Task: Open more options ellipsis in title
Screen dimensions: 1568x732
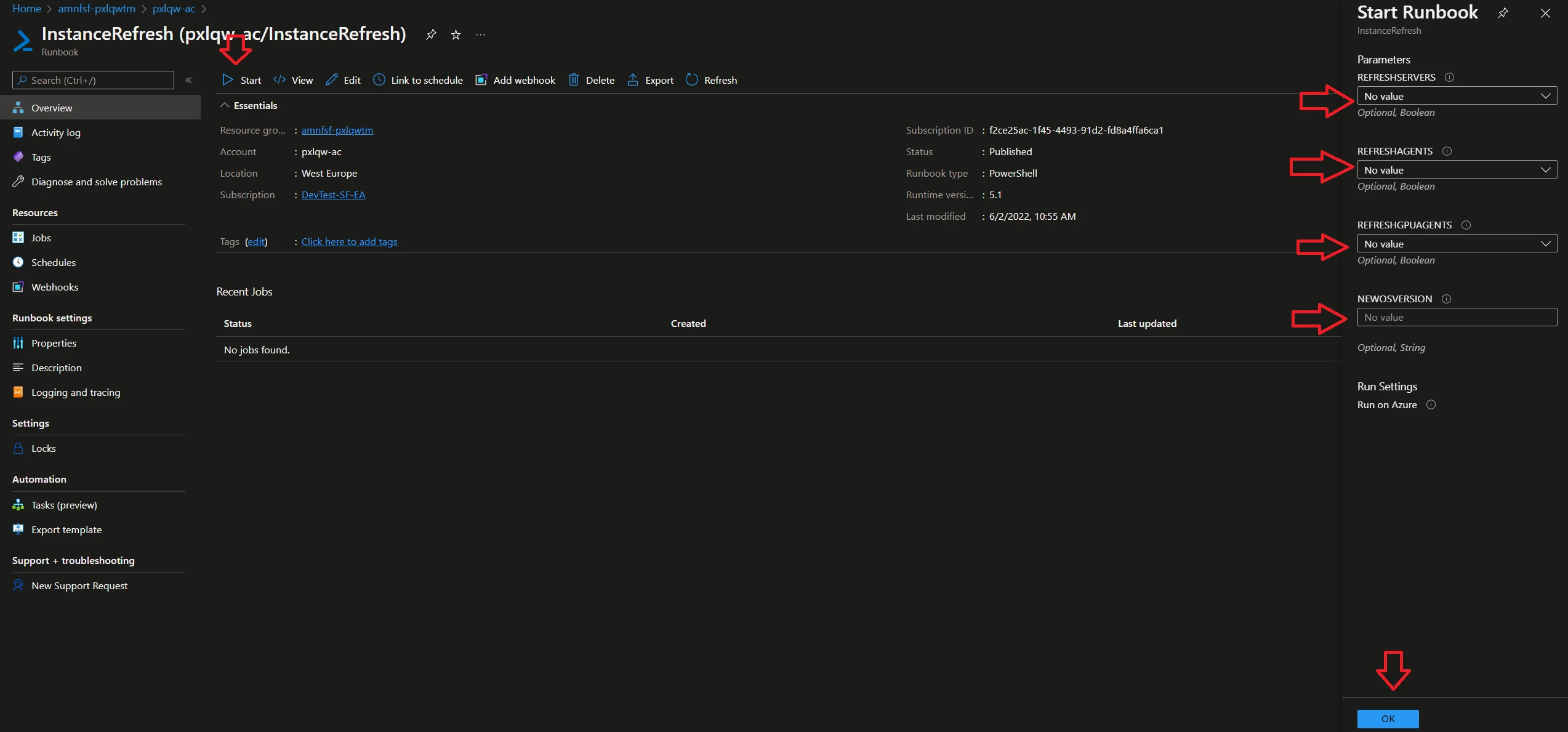Action: click(x=480, y=34)
